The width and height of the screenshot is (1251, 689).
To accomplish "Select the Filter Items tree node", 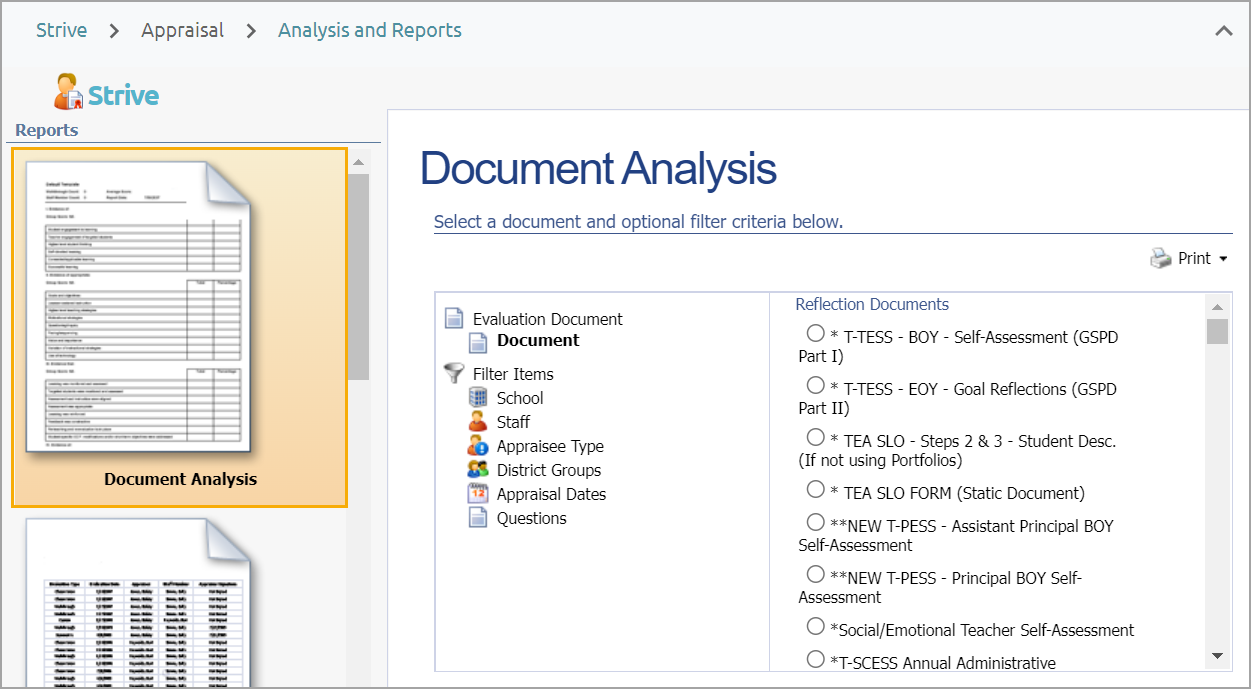I will (x=513, y=374).
